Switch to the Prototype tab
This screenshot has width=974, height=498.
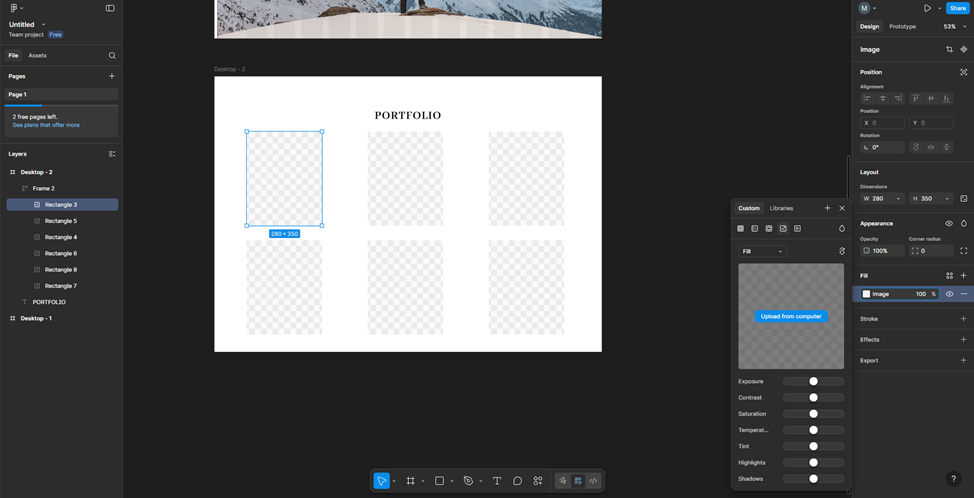tap(902, 27)
